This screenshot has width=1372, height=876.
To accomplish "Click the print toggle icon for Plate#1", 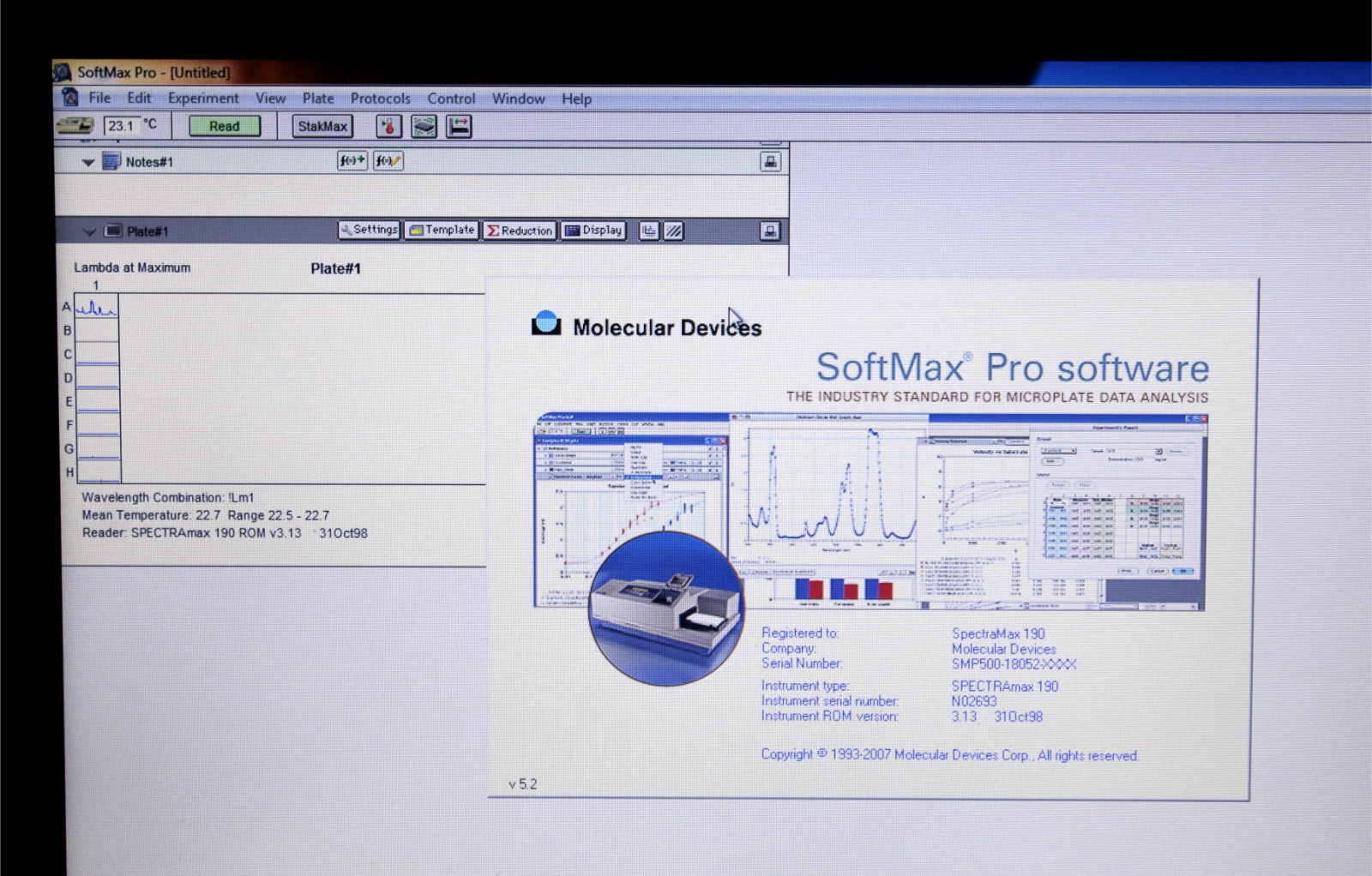I will click(770, 231).
